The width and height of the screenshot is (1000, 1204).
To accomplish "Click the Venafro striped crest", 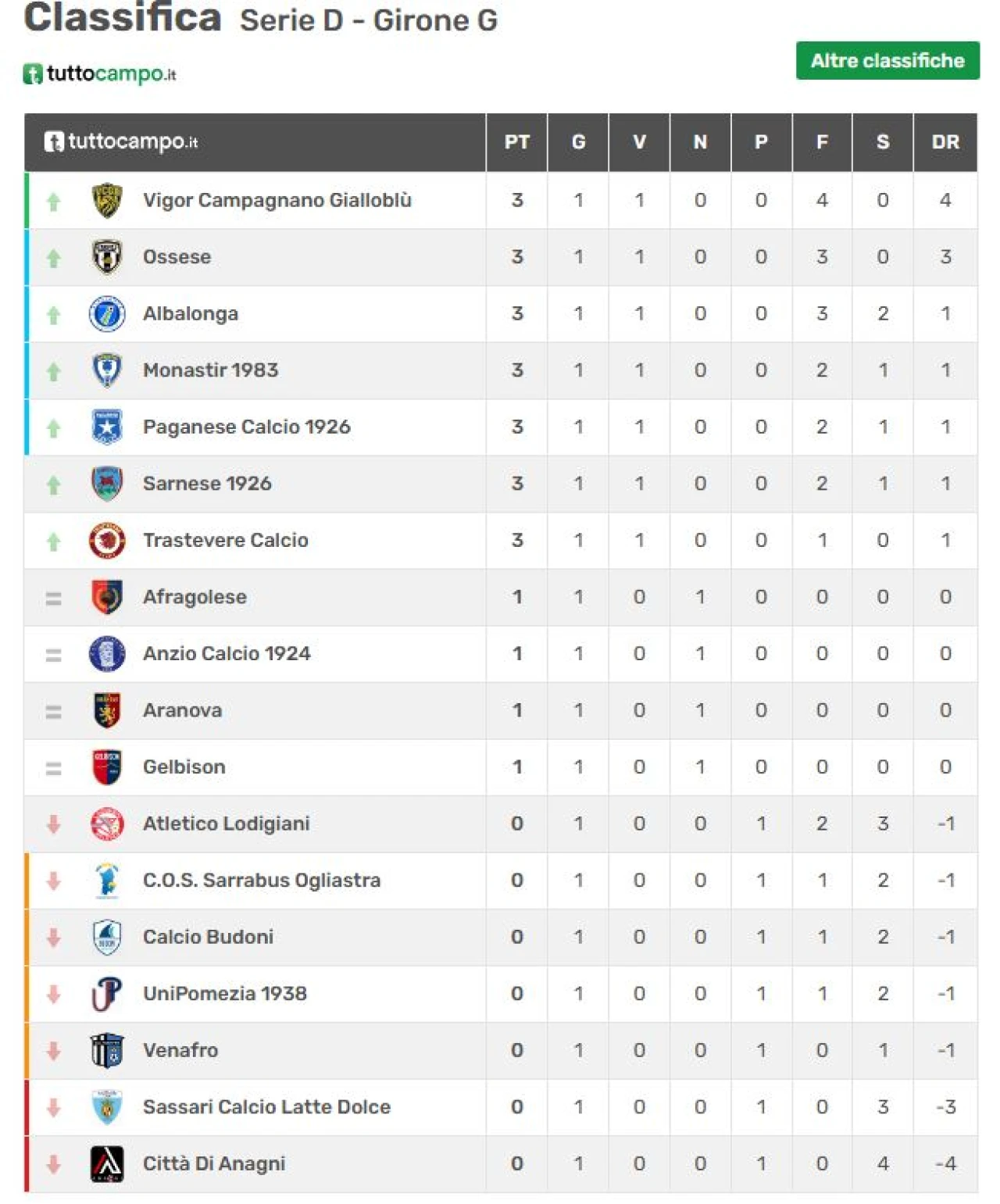I will coord(107,1050).
